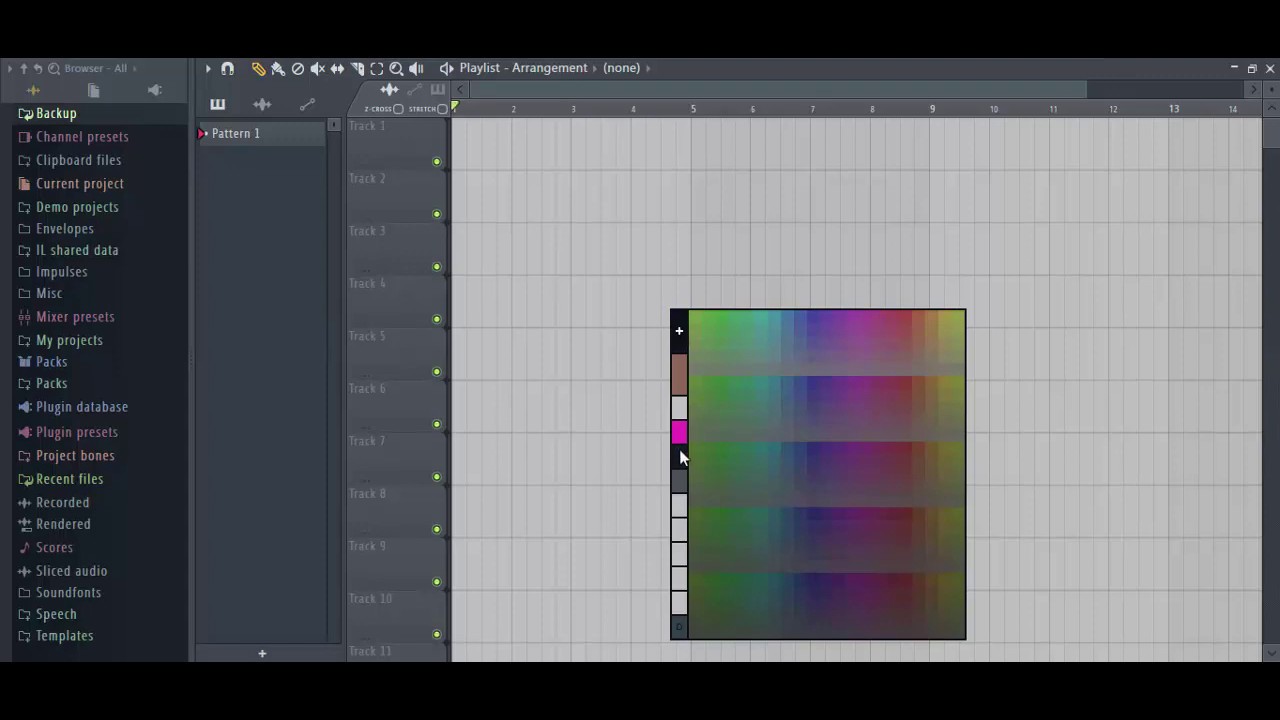Click the Track 6 header label
This screenshot has height=720, width=1280.
pyautogui.click(x=367, y=388)
